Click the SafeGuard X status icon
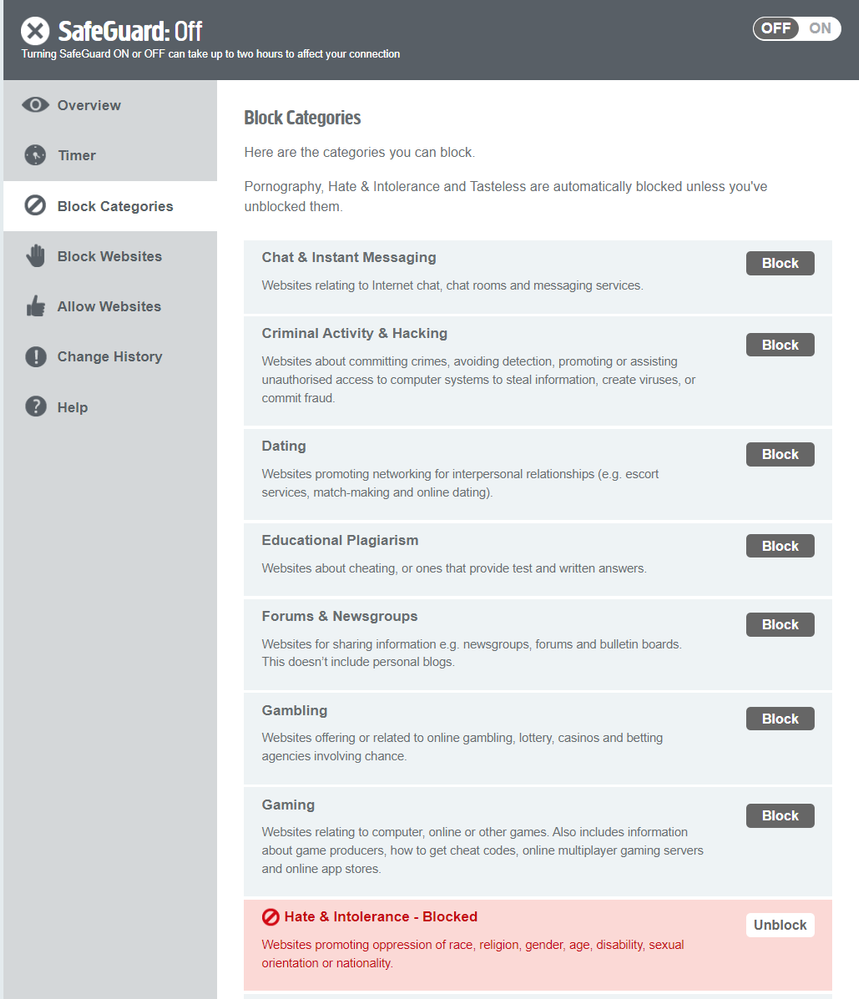859x999 pixels. tap(35, 31)
